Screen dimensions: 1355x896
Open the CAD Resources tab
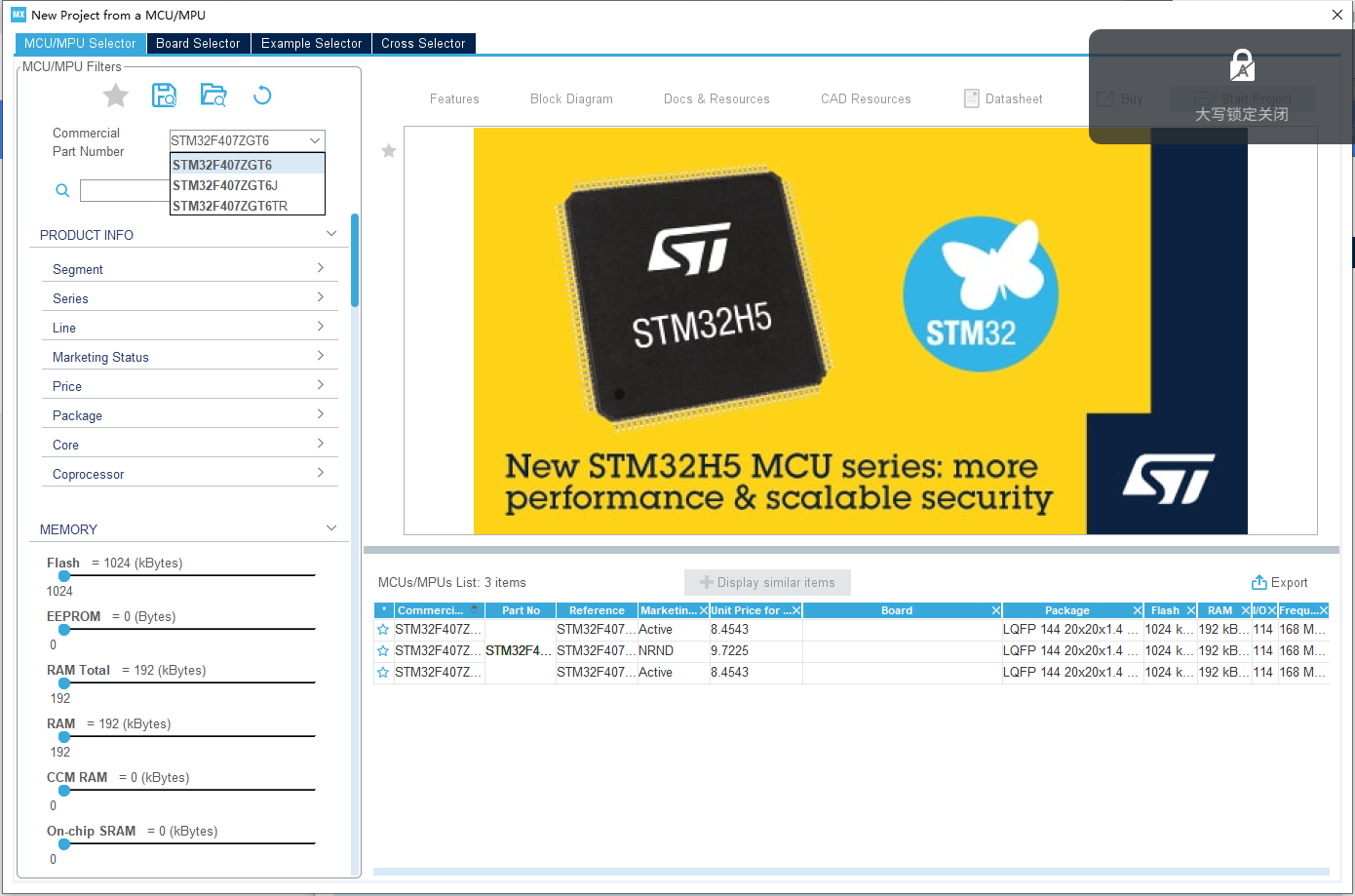point(866,98)
